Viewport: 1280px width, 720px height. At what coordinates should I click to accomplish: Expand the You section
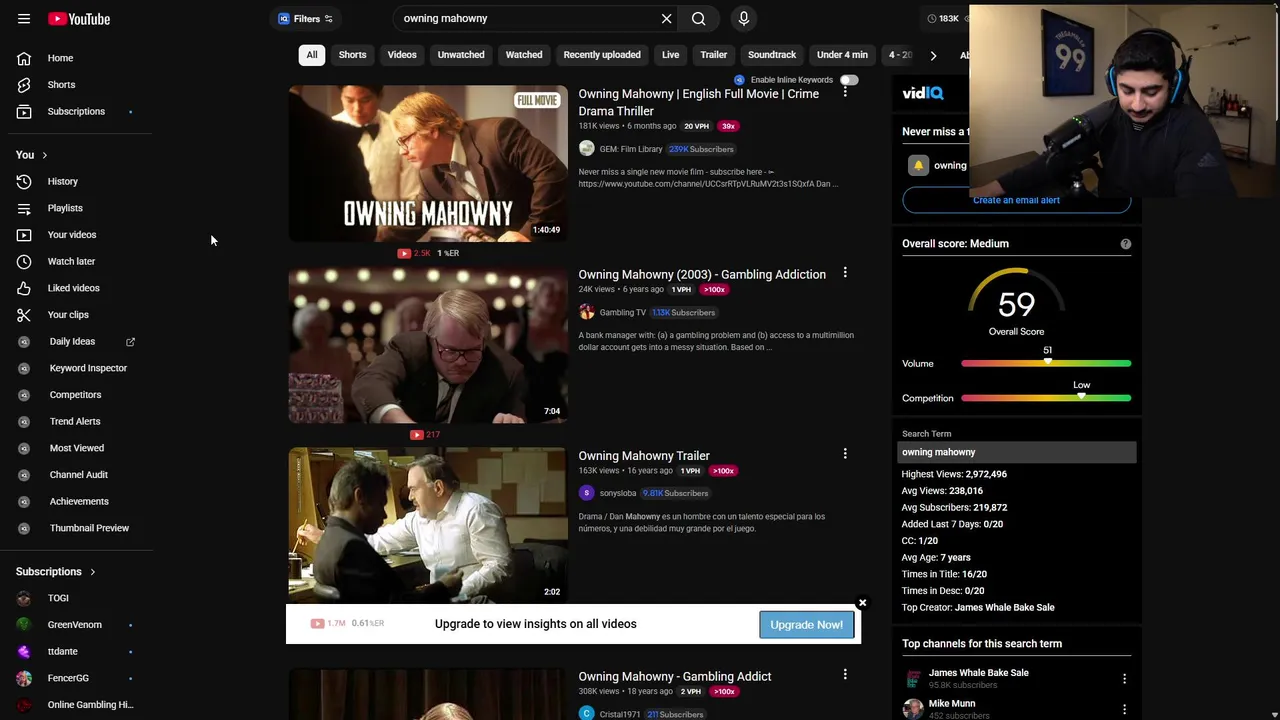coord(32,155)
